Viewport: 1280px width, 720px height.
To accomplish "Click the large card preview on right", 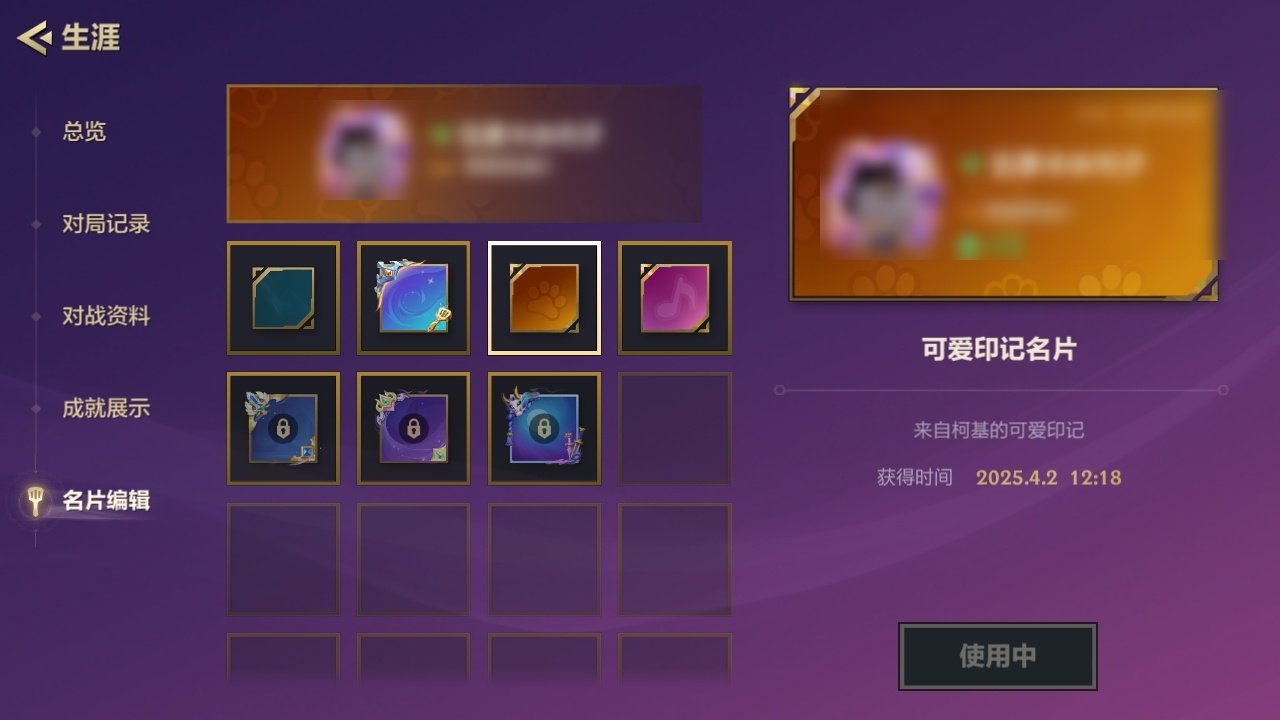I will 1004,194.
